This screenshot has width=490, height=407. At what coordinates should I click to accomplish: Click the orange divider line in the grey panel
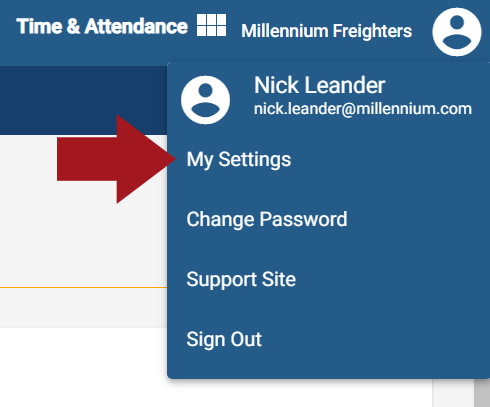point(83,287)
